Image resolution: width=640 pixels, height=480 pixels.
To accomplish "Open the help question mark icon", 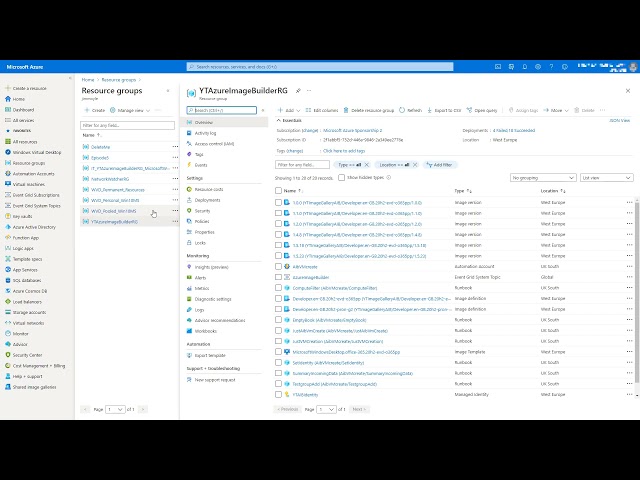I will click(x=551, y=67).
